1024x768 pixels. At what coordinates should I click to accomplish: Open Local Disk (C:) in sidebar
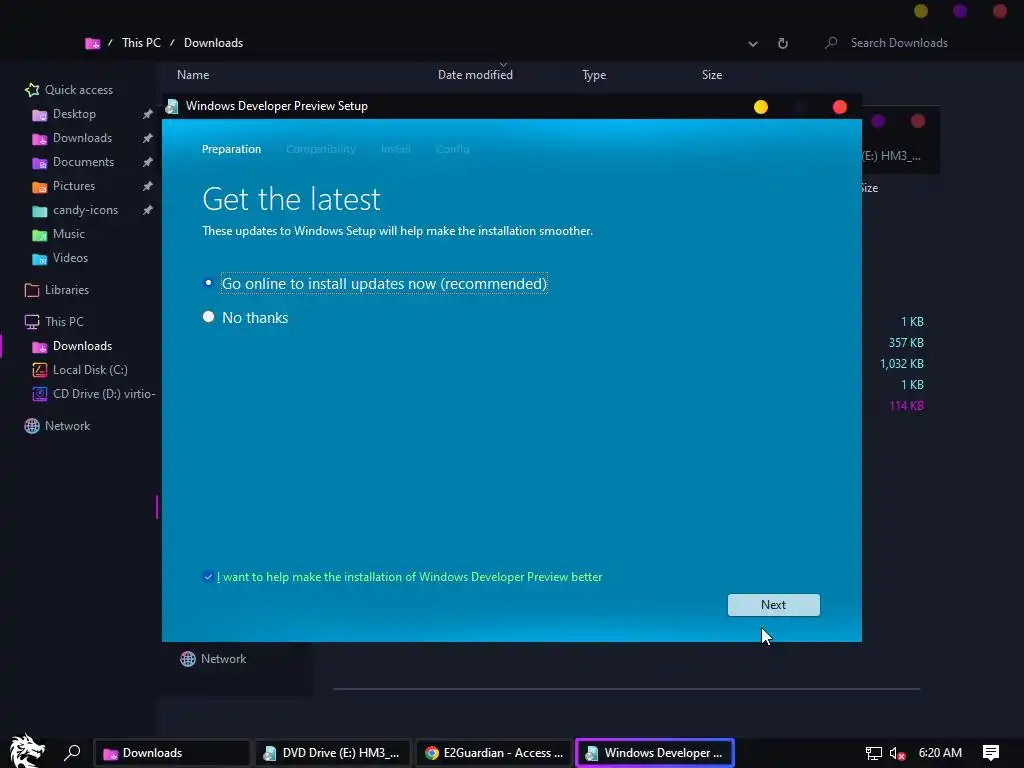pyautogui.click(x=90, y=370)
